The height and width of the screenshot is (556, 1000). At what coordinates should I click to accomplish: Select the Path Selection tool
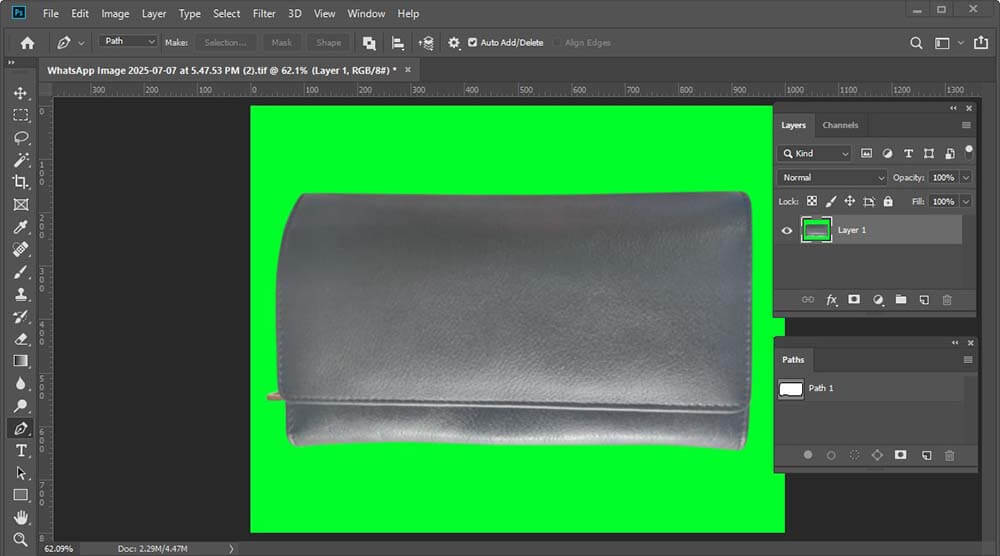click(20, 473)
